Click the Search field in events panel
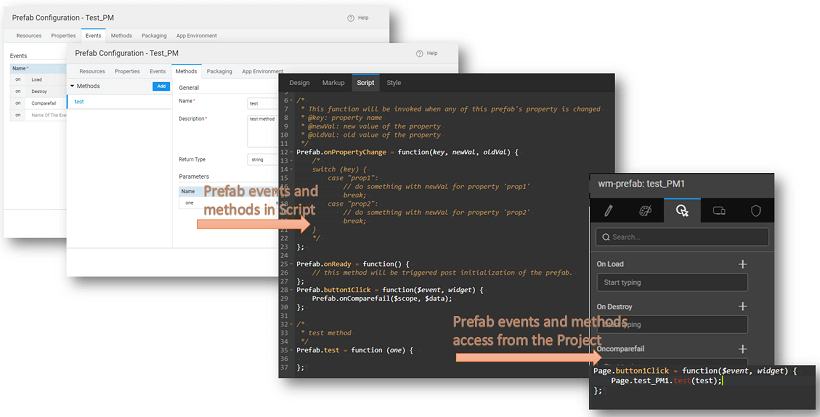This screenshot has width=820, height=417. [682, 237]
